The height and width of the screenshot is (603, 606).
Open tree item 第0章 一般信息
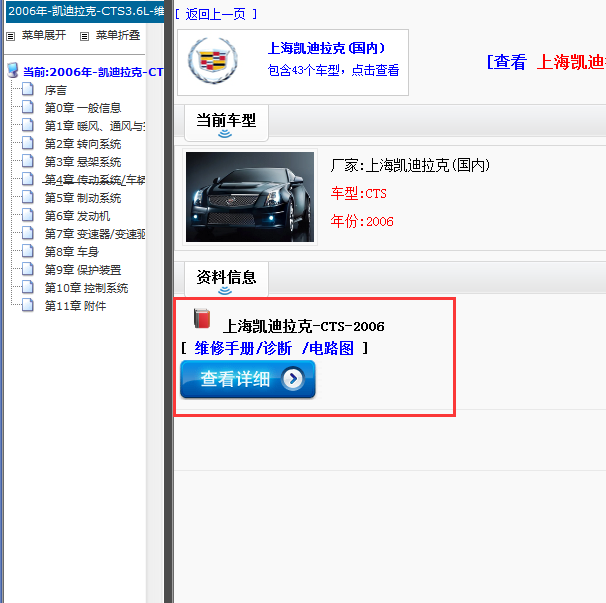click(83, 108)
